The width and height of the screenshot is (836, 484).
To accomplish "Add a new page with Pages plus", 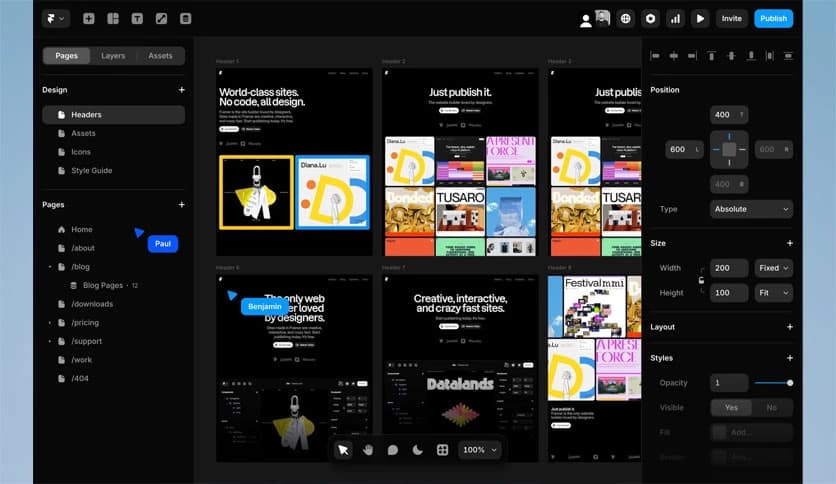I will click(x=182, y=205).
